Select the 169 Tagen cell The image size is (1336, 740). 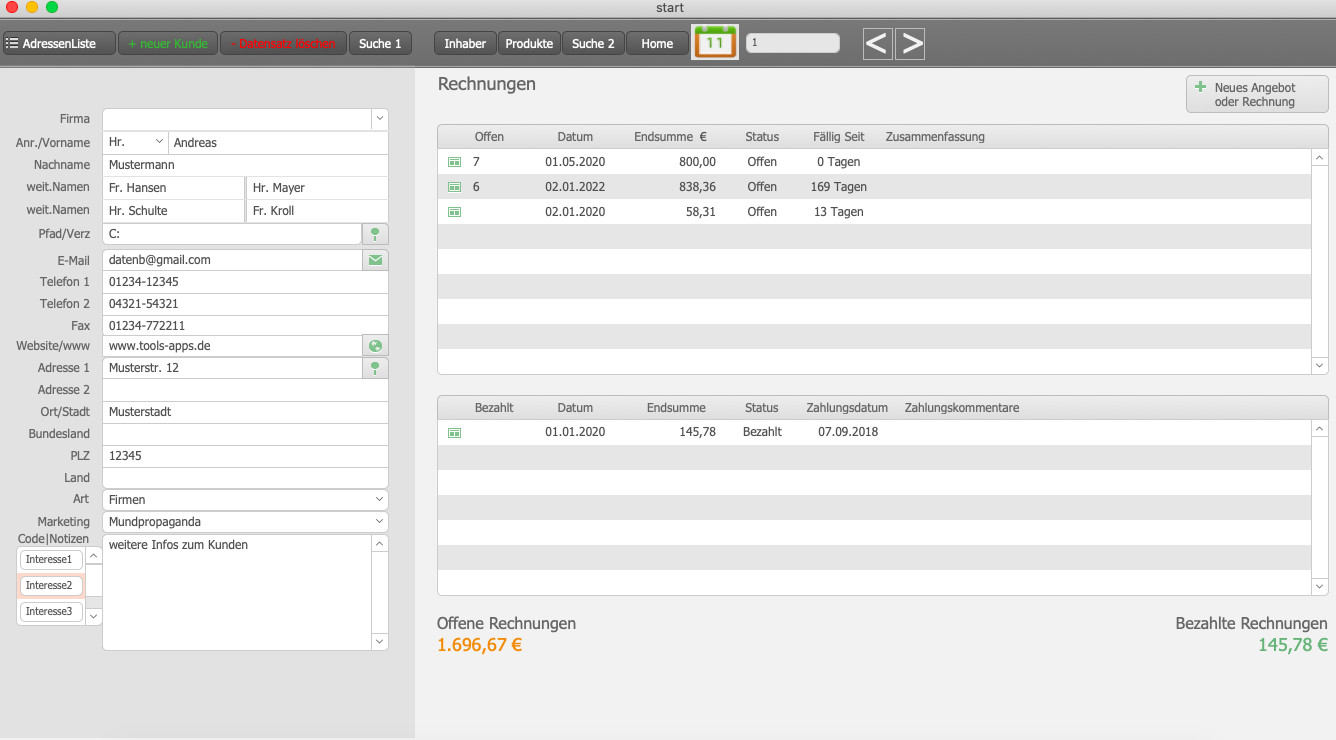click(839, 187)
